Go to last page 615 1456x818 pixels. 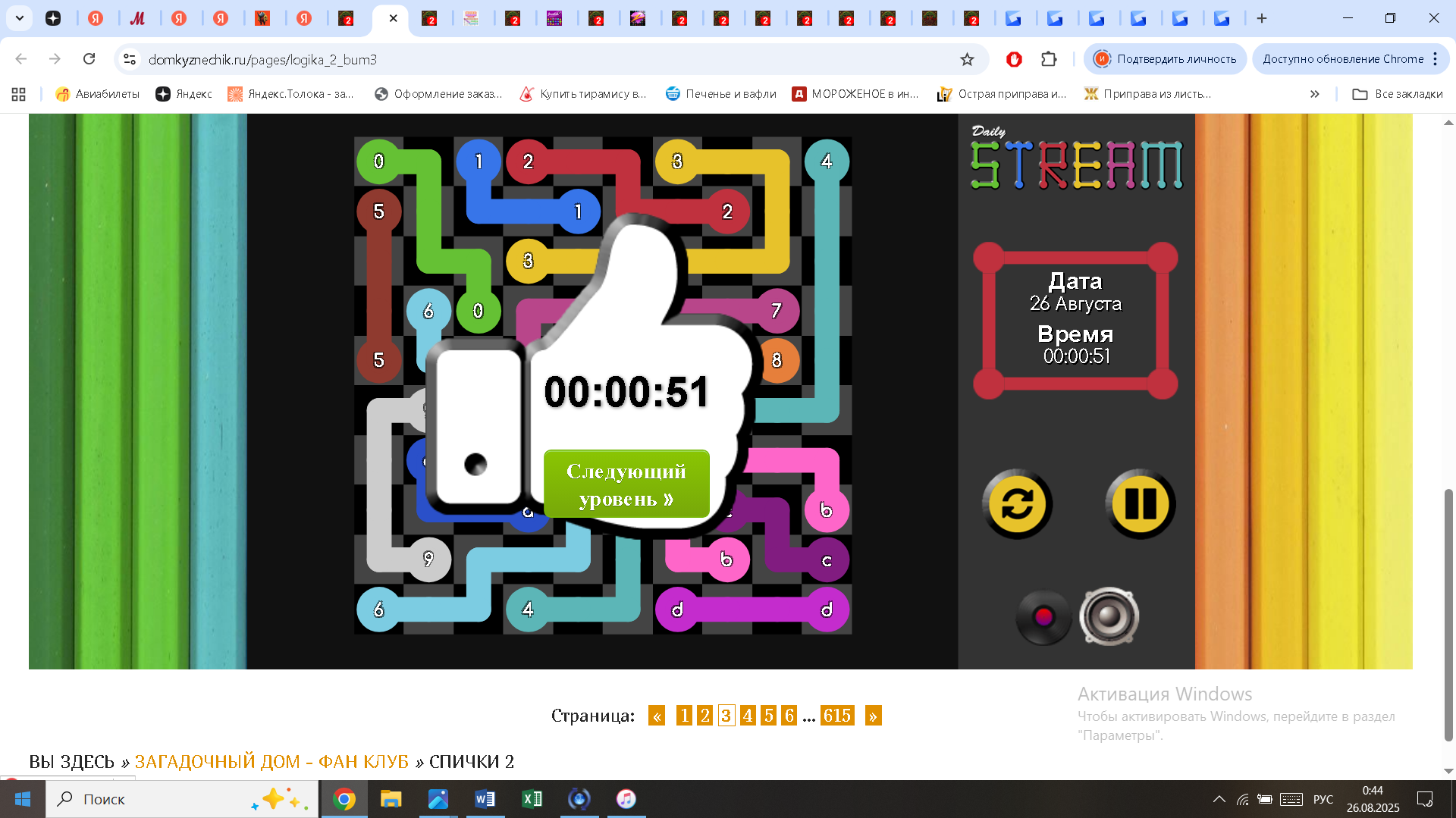pos(837,716)
